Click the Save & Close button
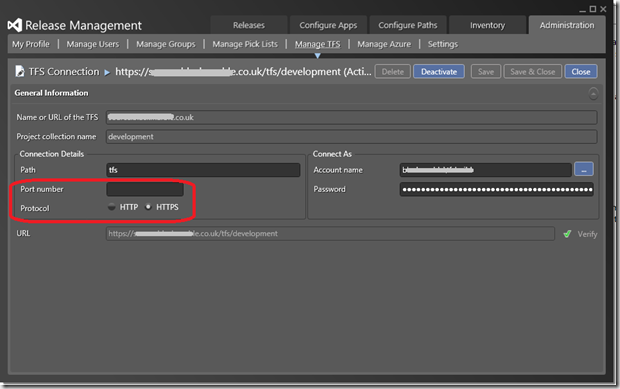 click(533, 72)
